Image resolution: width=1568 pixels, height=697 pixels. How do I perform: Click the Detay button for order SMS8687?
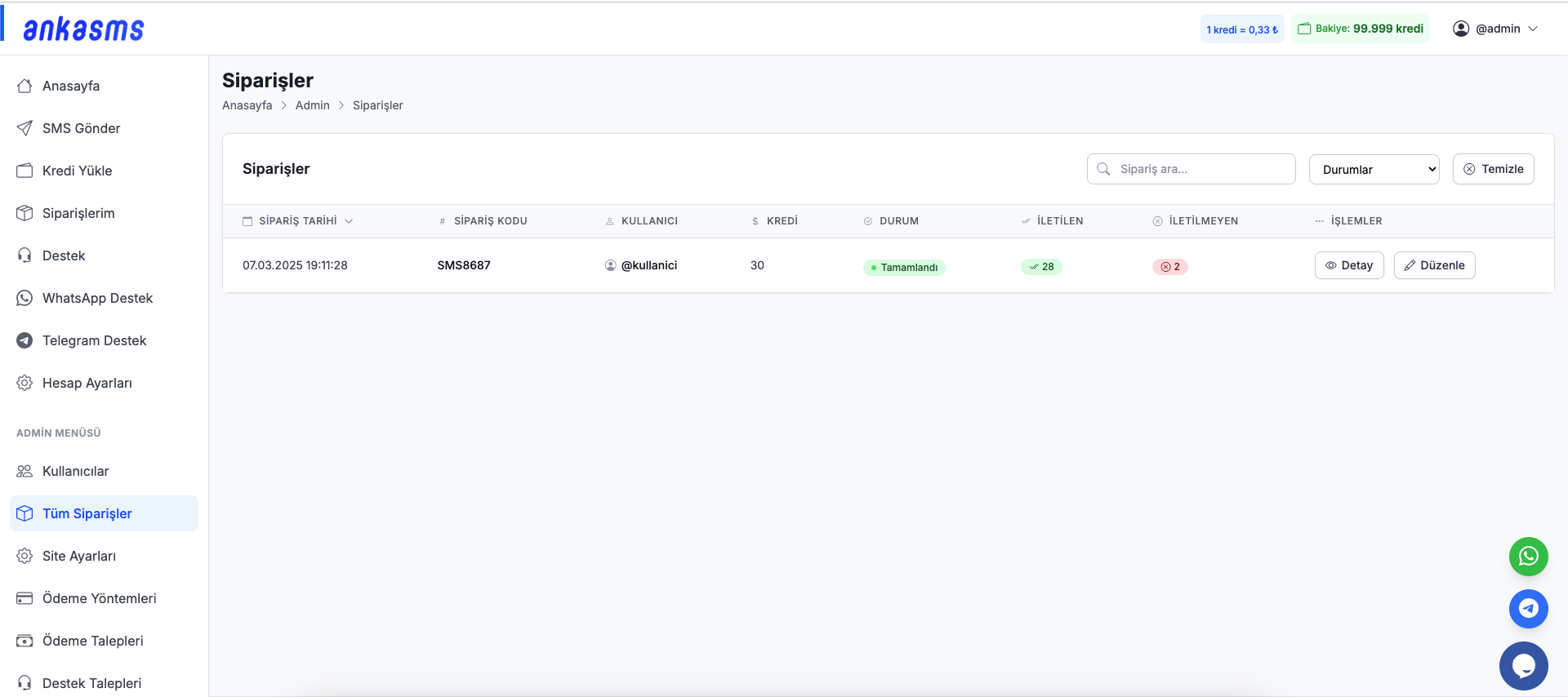click(x=1348, y=265)
